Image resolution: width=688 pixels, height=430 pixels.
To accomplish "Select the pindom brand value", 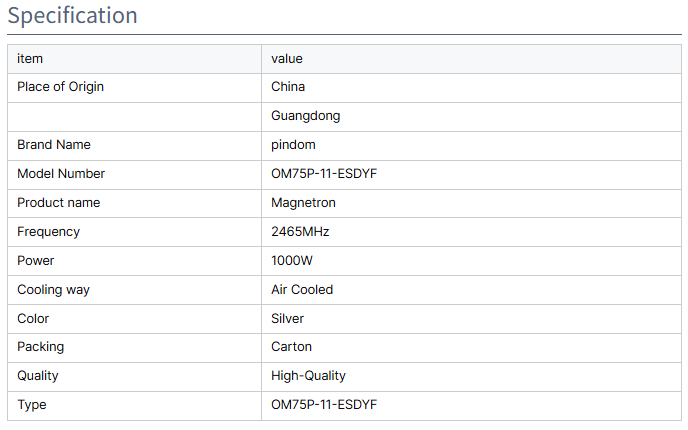I will click(x=293, y=145).
